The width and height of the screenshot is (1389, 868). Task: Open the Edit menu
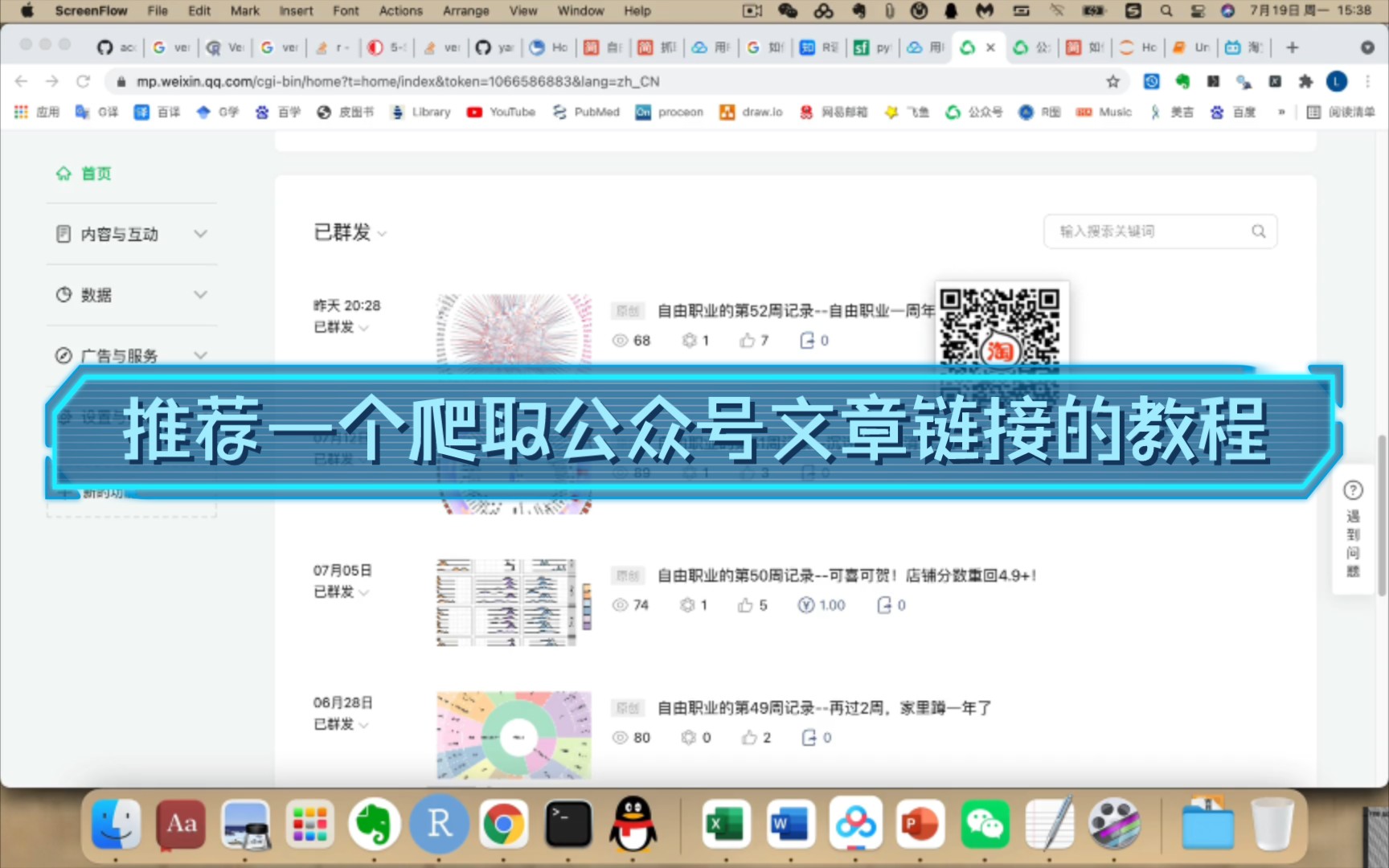199,10
